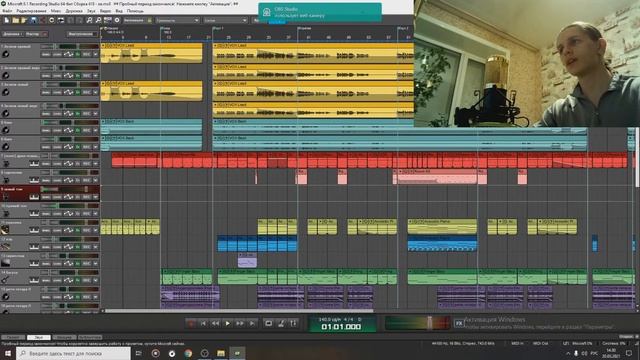Toggle loop mode in the transport
The image size is (640, 360).
click(x=269, y=323)
